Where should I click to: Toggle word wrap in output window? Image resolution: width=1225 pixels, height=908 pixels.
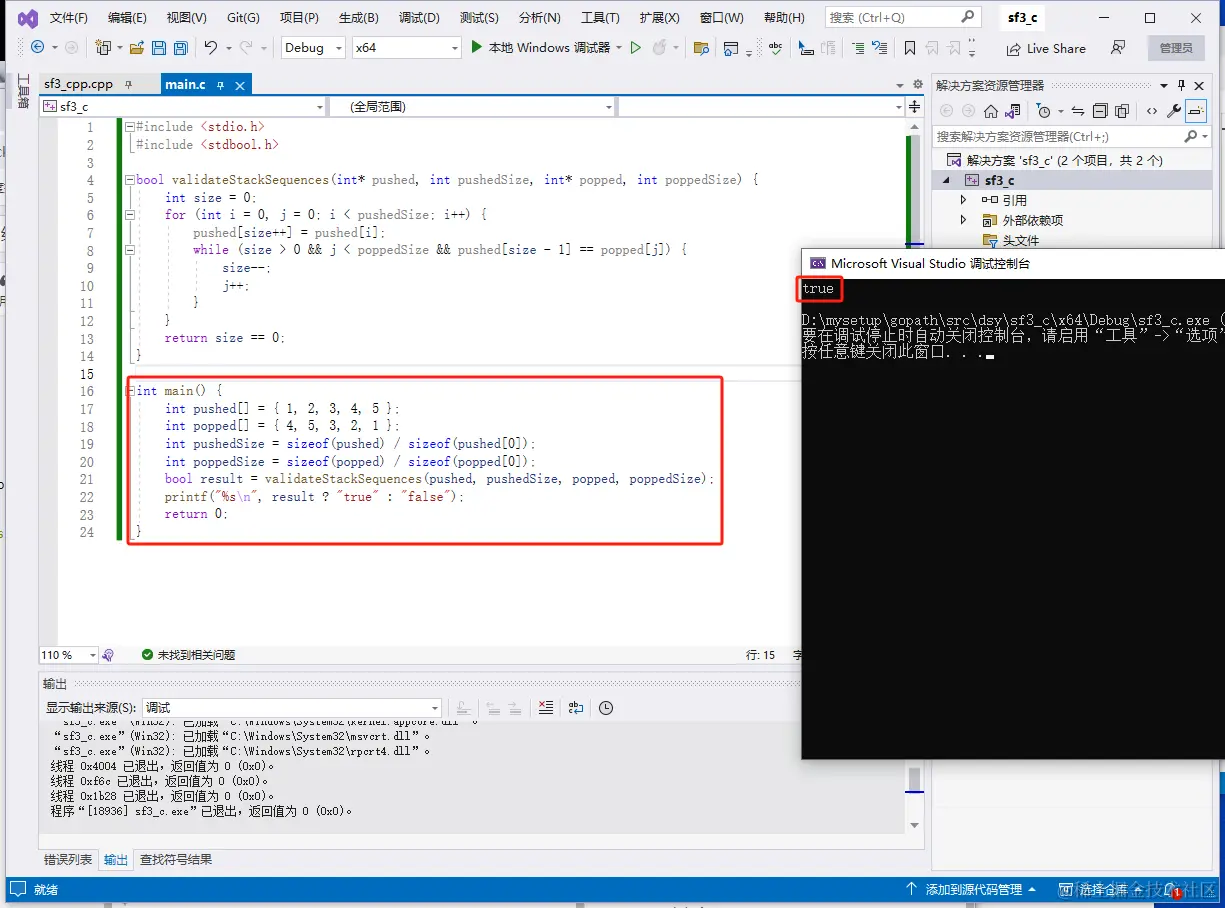(x=575, y=707)
